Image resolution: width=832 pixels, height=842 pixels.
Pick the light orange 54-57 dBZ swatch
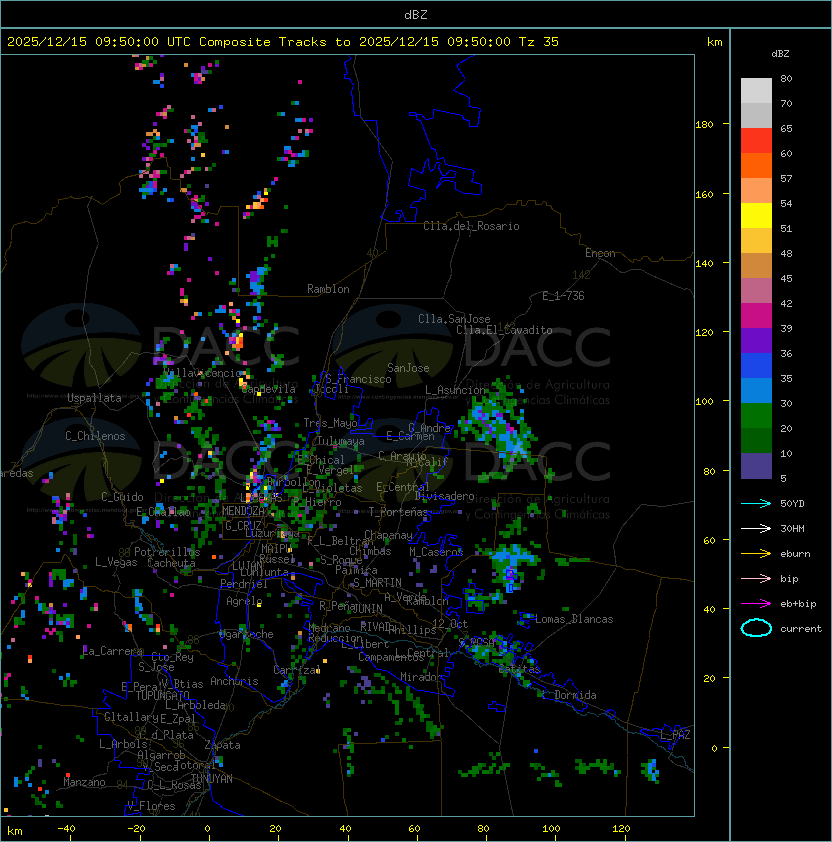coord(756,191)
